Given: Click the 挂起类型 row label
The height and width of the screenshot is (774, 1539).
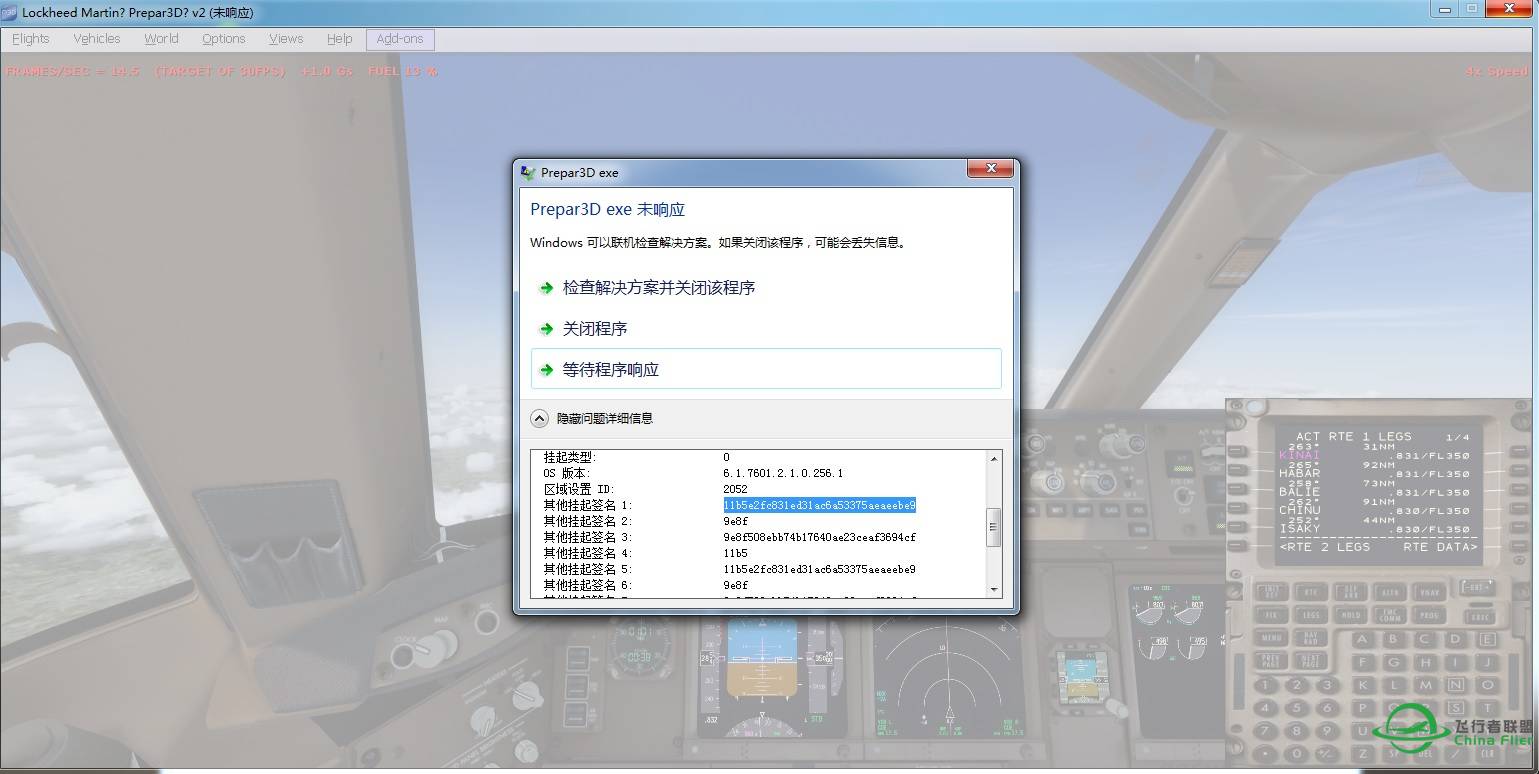Looking at the screenshot, I should 569,457.
